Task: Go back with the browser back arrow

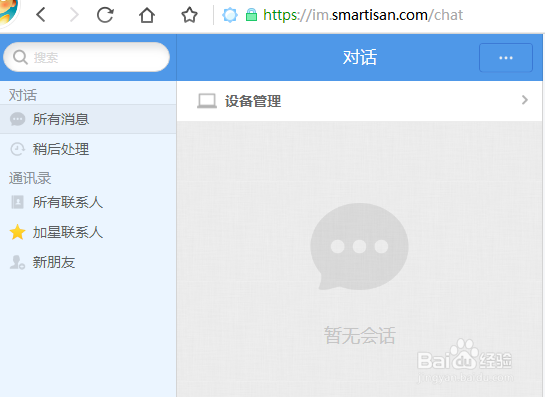Action: click(x=41, y=15)
